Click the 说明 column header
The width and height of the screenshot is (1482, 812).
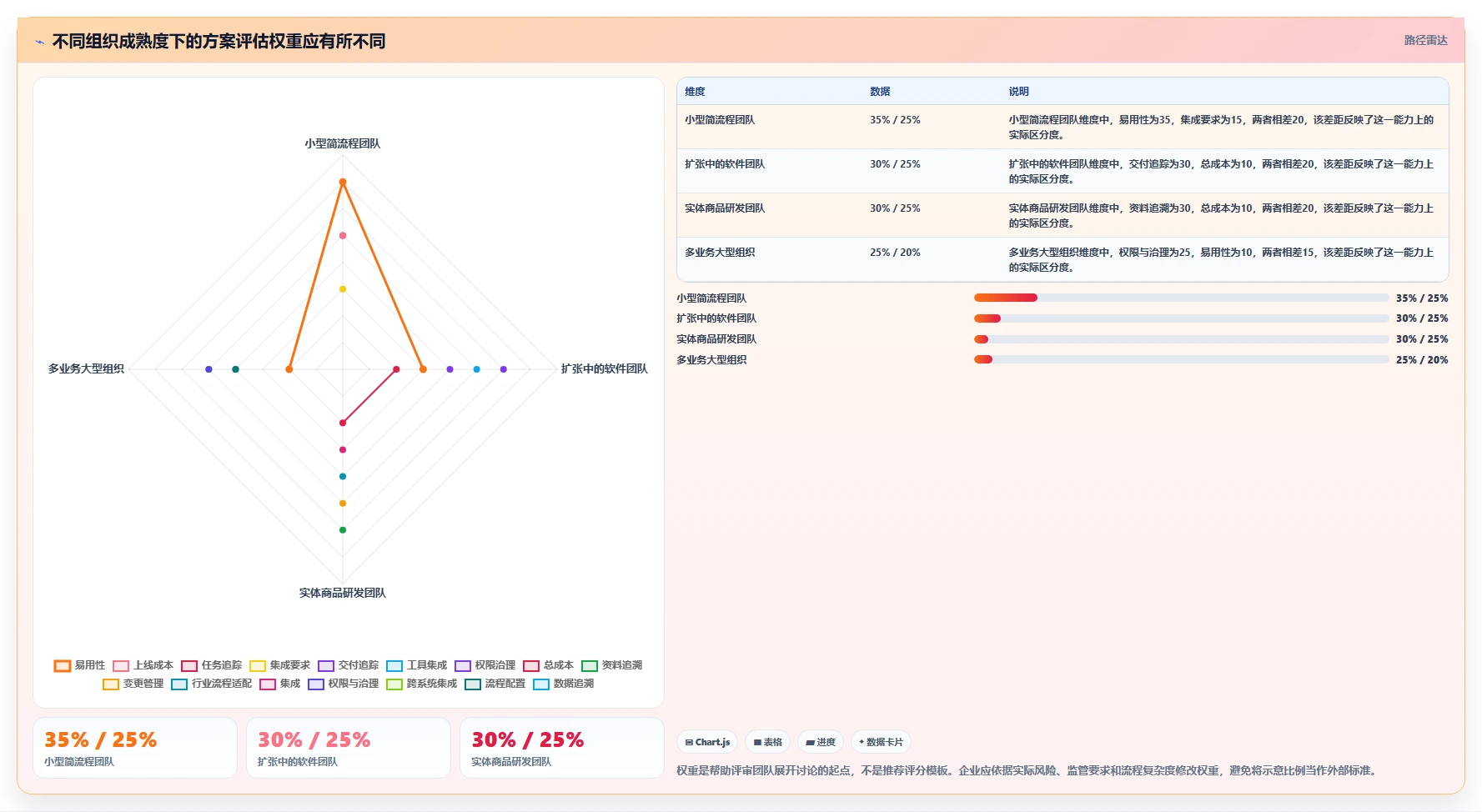1018,92
